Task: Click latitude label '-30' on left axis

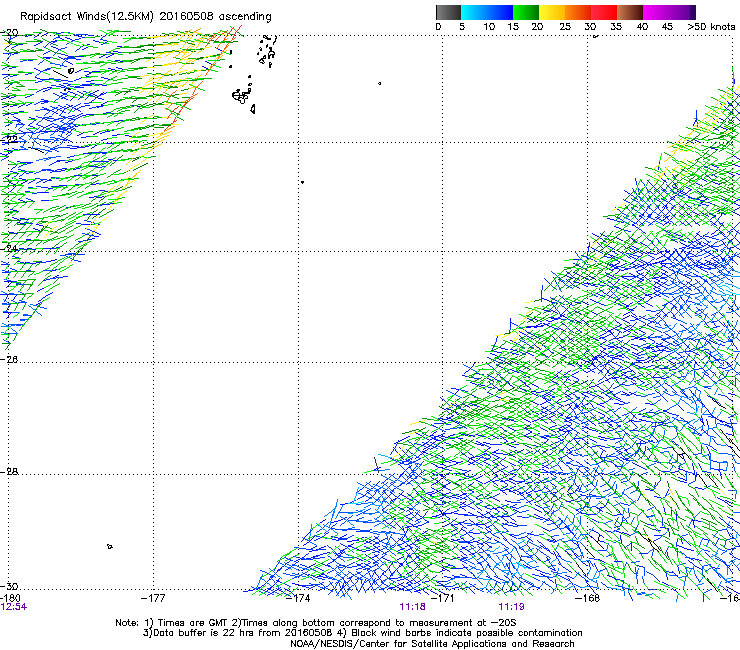Action: [9, 586]
